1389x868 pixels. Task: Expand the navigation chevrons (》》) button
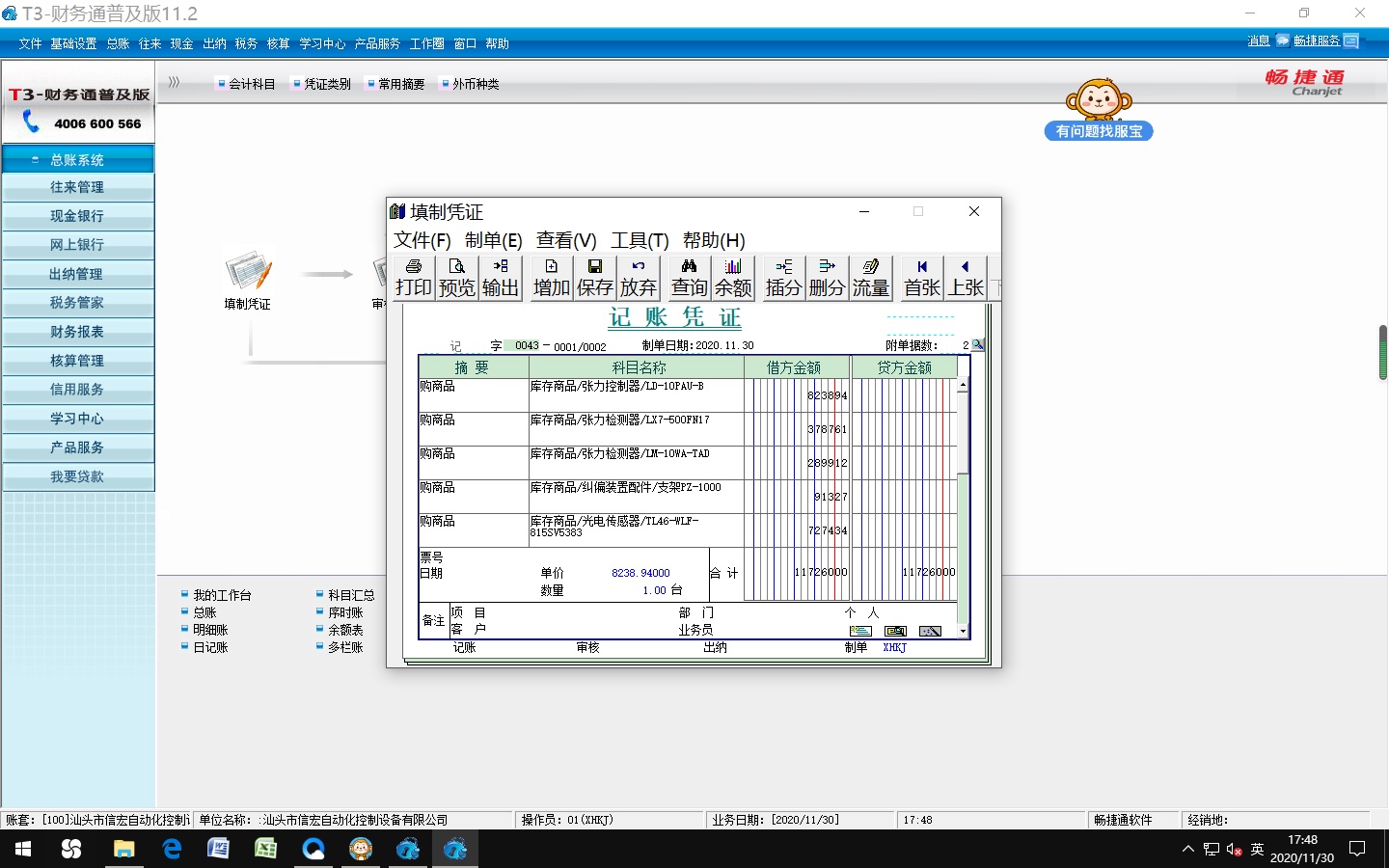[174, 83]
